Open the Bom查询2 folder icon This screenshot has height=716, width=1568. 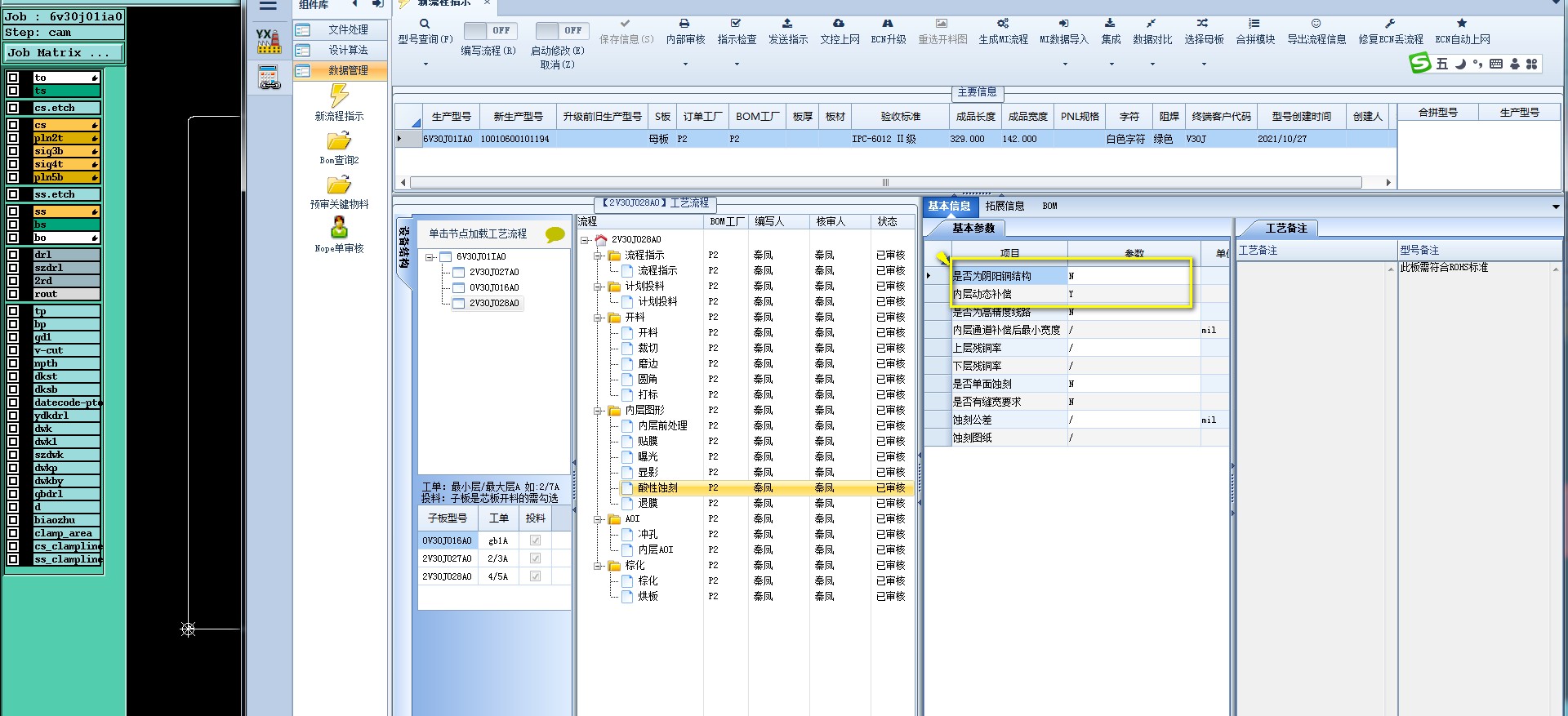[339, 140]
